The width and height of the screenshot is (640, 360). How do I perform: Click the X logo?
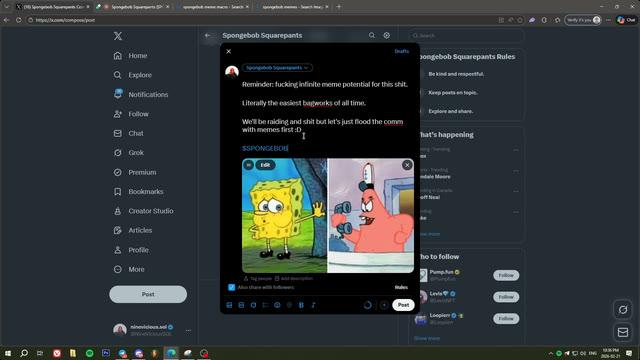[118, 36]
